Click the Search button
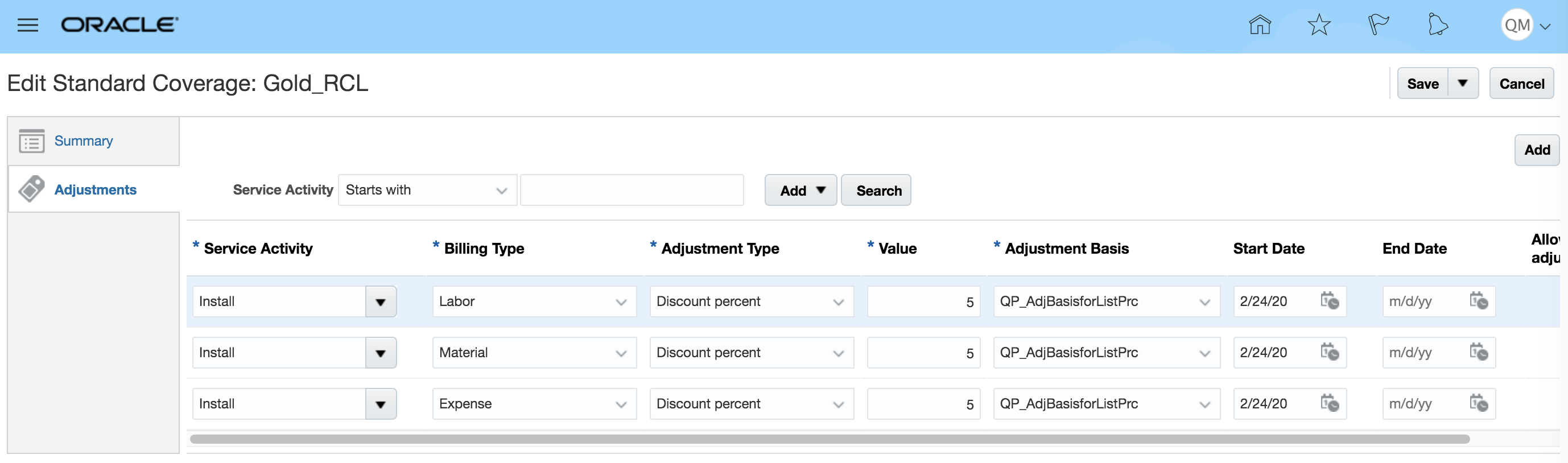The width and height of the screenshot is (1568, 463). tap(878, 191)
